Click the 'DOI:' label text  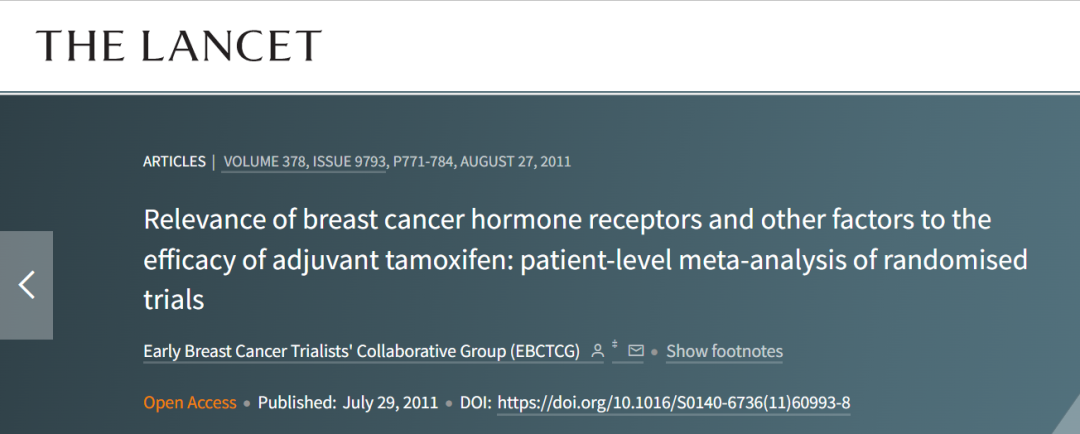click(x=476, y=402)
